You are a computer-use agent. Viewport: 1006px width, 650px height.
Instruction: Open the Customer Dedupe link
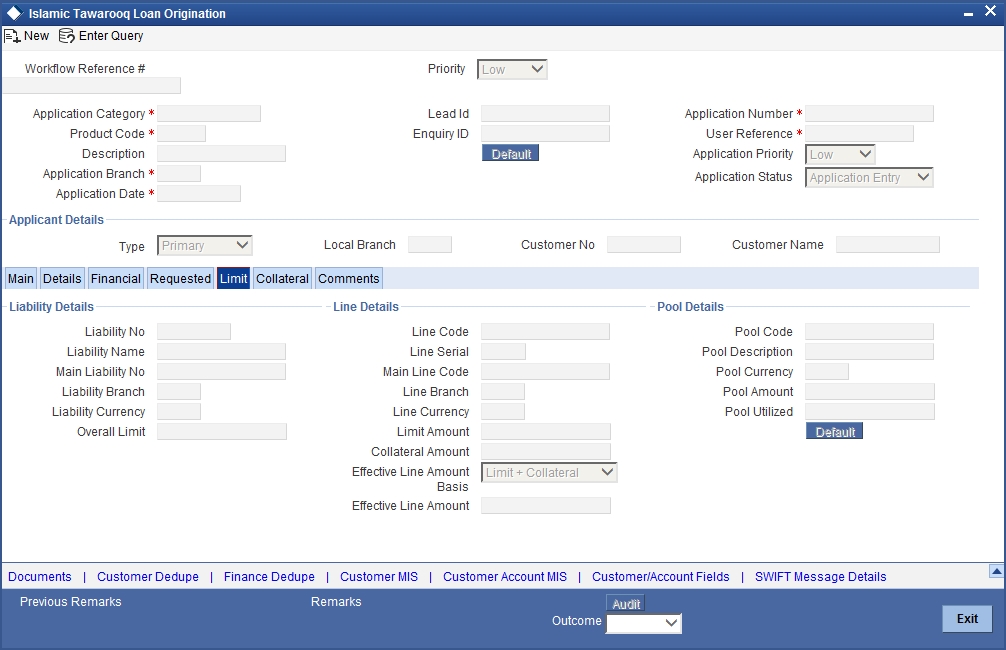click(x=148, y=577)
